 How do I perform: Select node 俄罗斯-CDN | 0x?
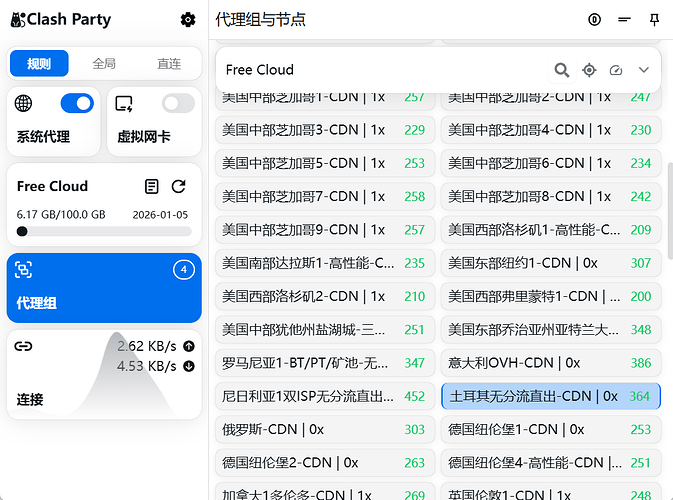[325, 430]
